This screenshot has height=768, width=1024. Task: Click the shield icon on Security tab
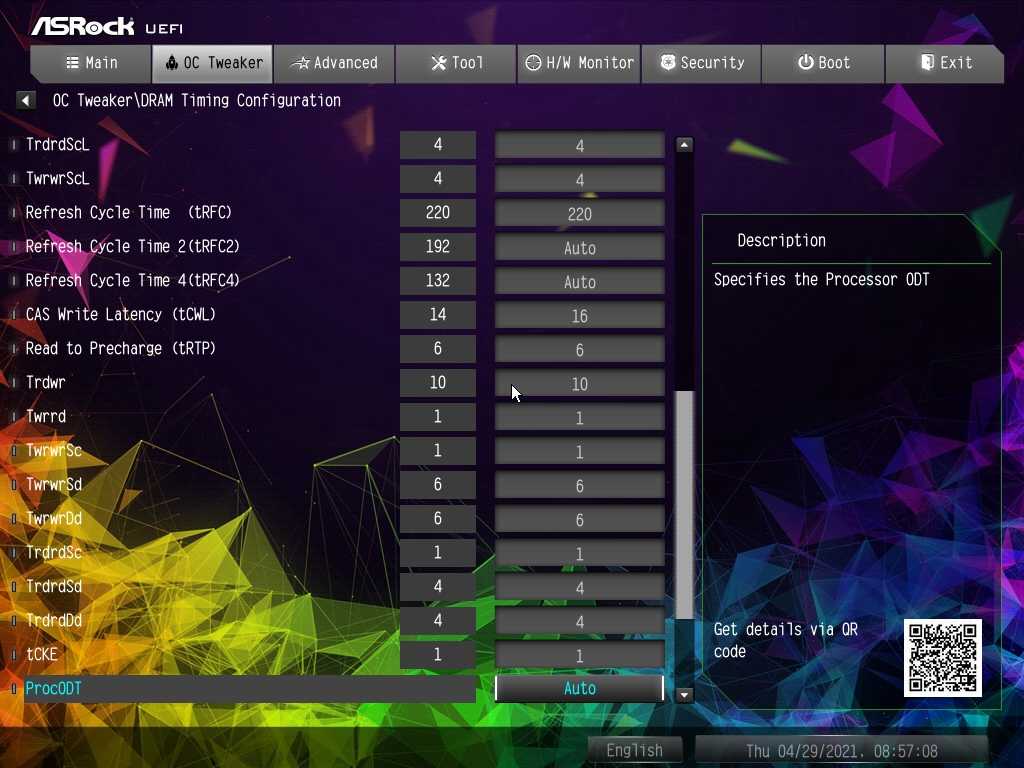point(668,63)
